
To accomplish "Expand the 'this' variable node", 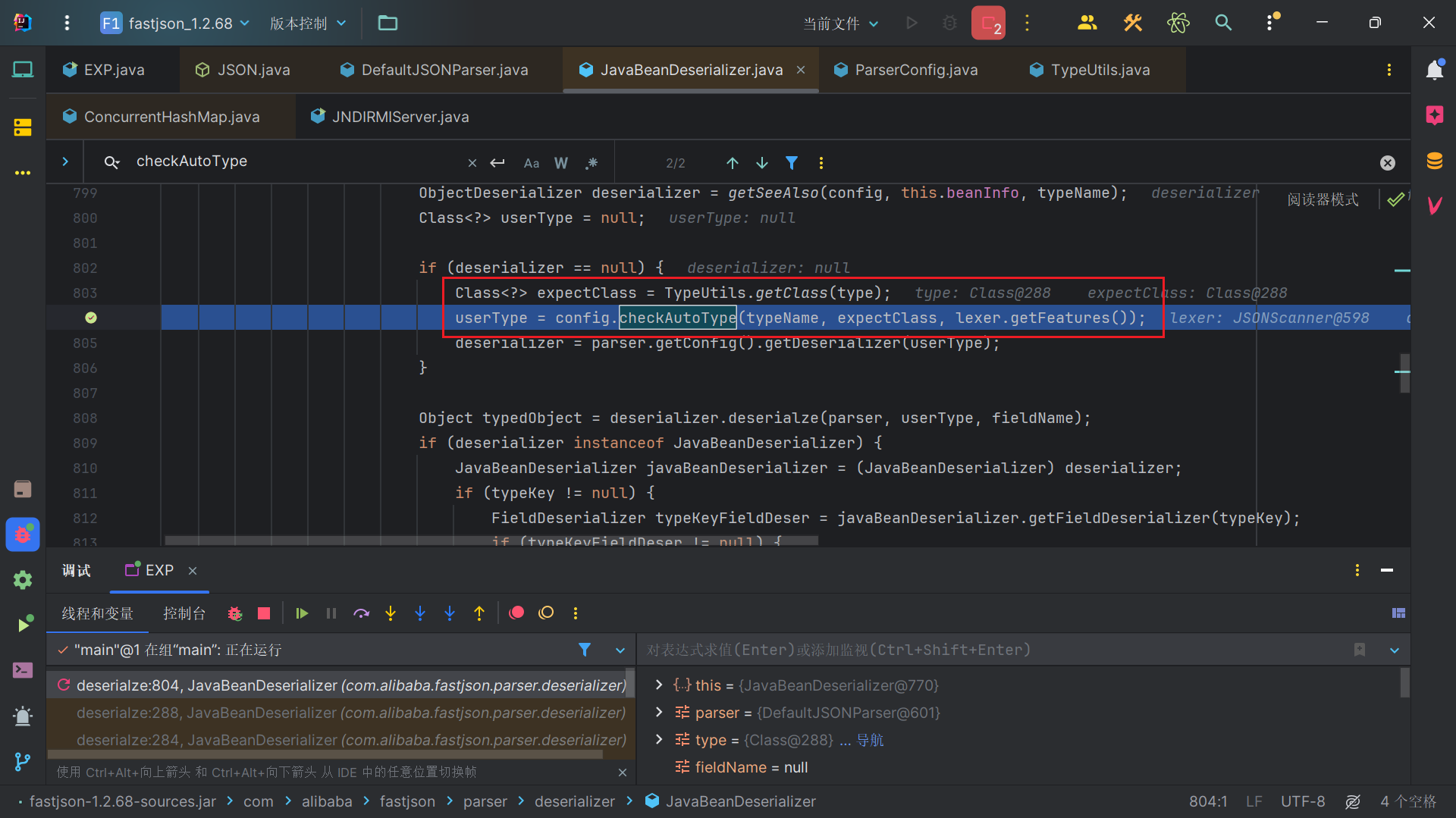I will (x=659, y=685).
